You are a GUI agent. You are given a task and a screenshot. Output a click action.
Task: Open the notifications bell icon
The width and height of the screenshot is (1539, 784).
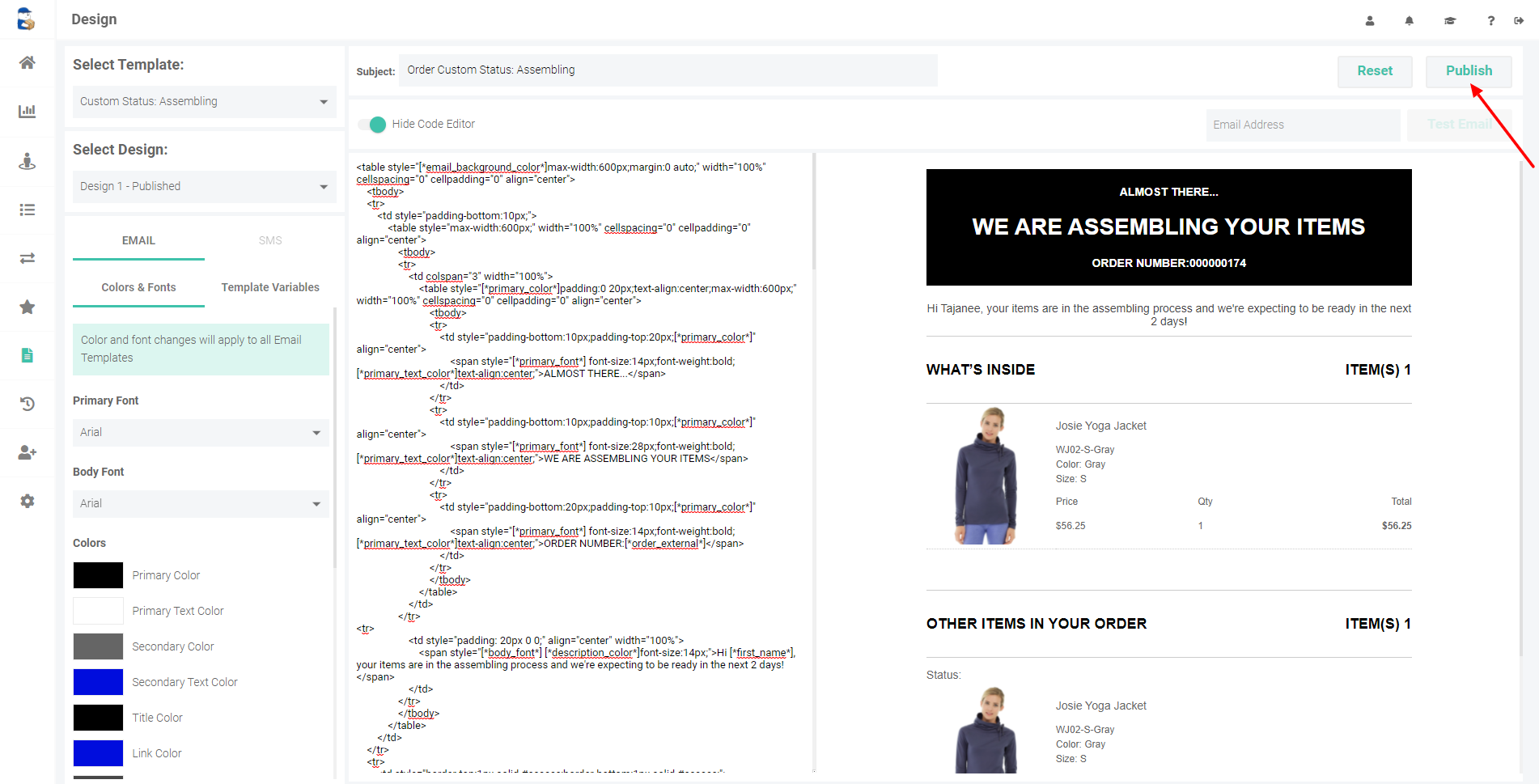pyautogui.click(x=1410, y=21)
